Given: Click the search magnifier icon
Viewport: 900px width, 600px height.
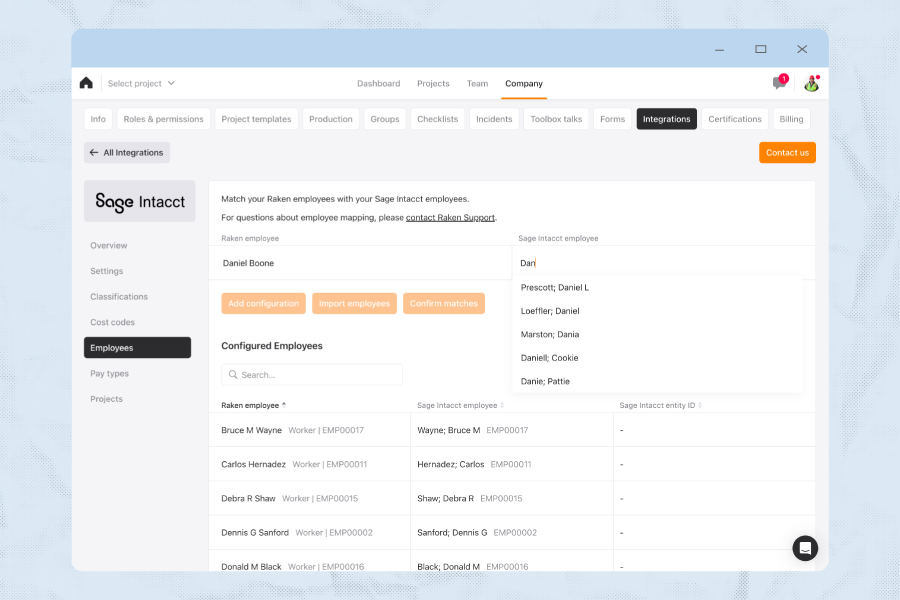Looking at the screenshot, I should 233,375.
